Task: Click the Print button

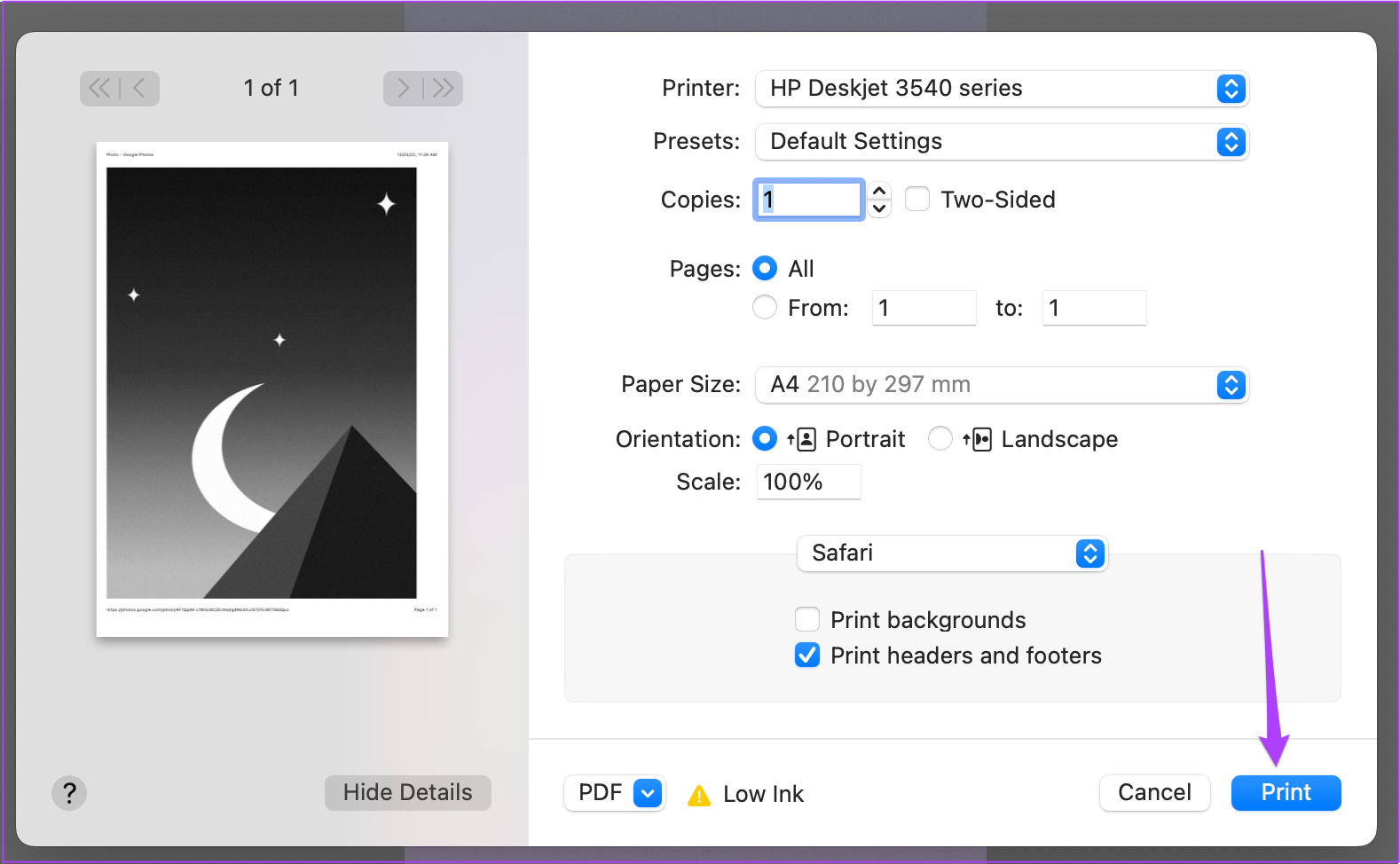Action: 1286,793
